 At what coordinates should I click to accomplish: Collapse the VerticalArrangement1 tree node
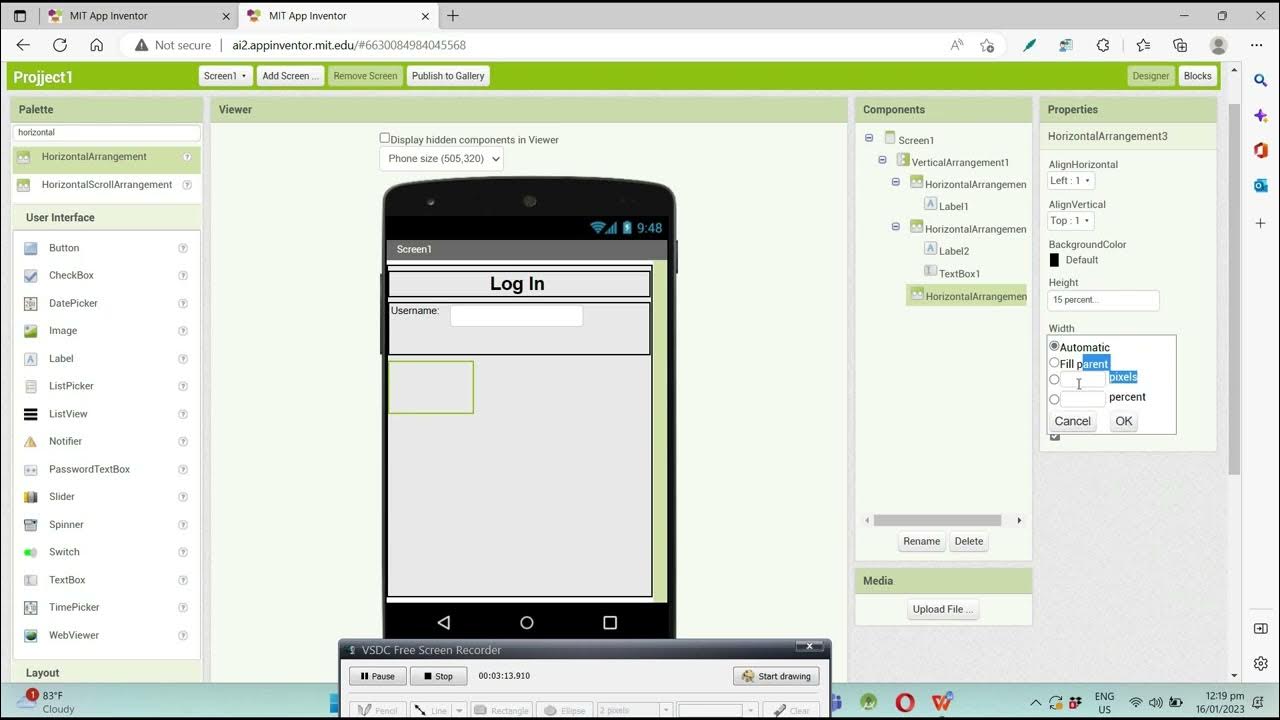883,160
